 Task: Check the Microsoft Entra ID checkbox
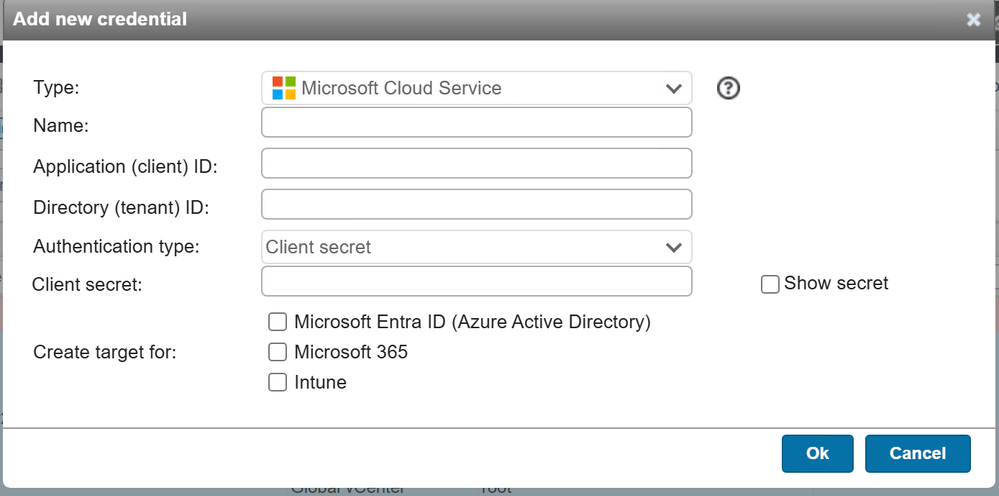[x=278, y=322]
